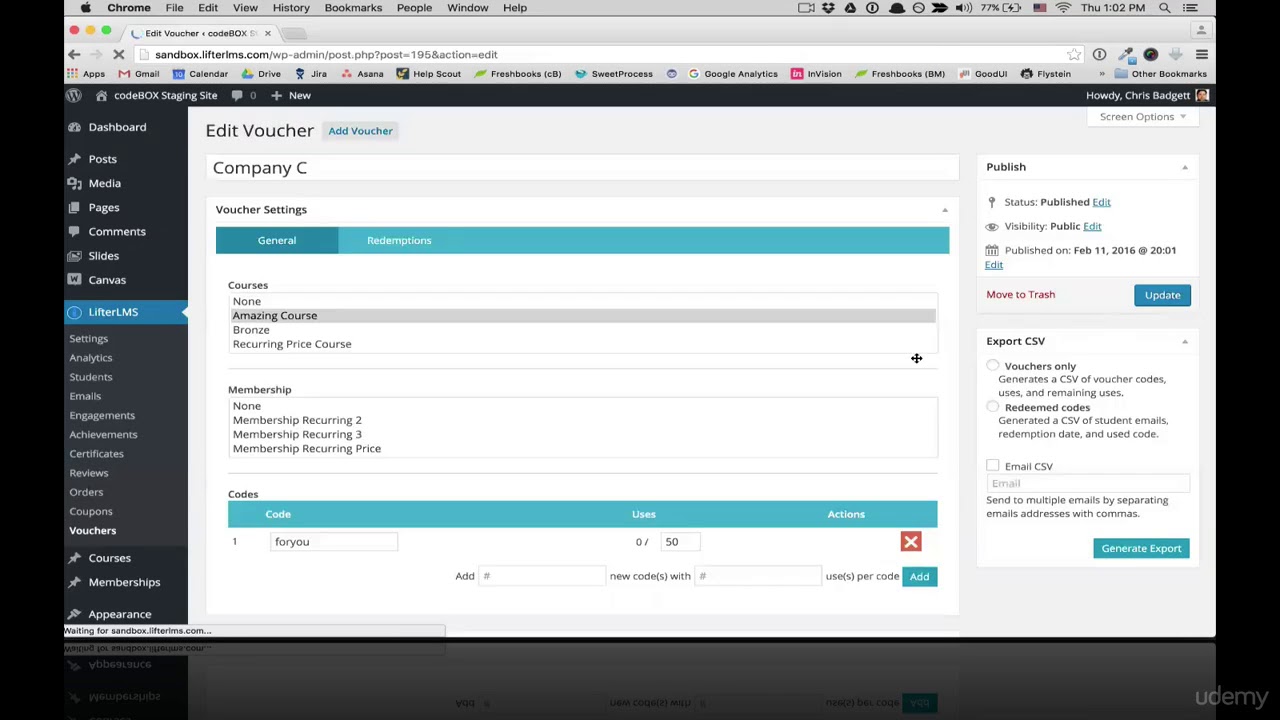This screenshot has width=1280, height=720.
Task: Click the Email address field
Action: point(1088,484)
